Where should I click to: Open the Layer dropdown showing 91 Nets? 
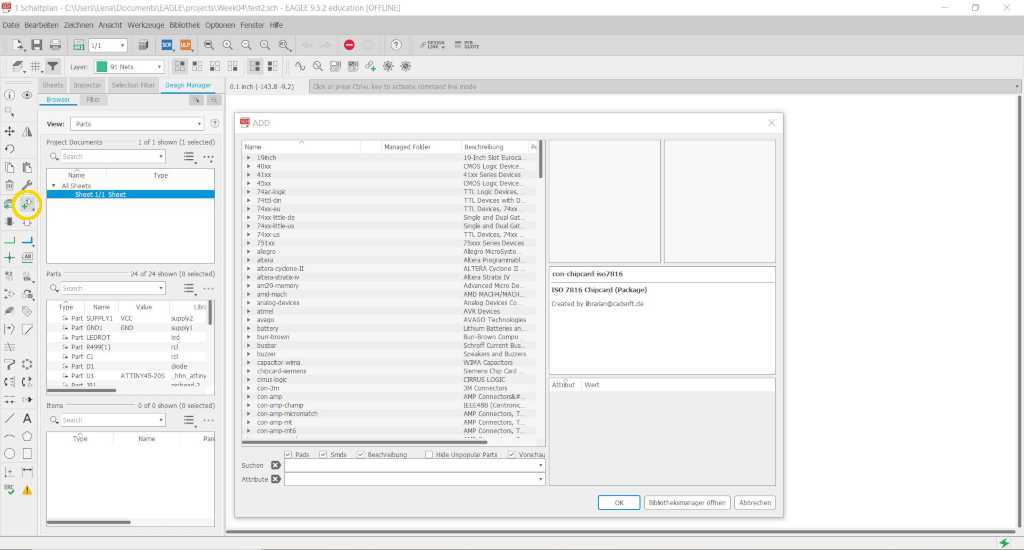[129, 67]
